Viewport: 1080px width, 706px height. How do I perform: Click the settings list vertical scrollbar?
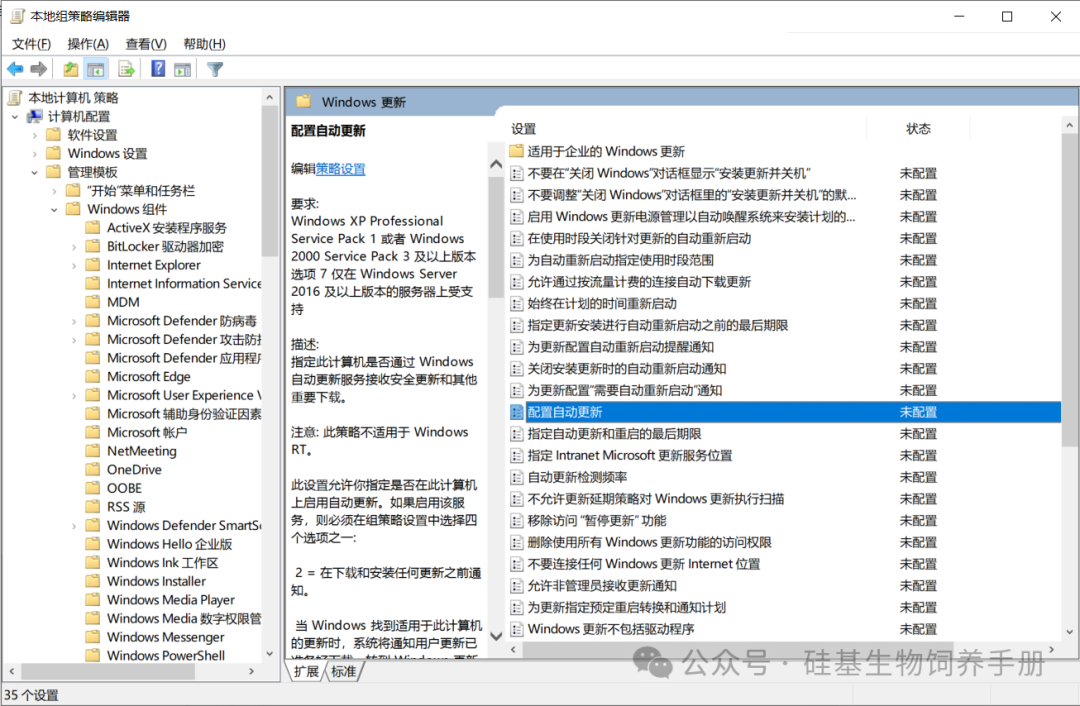(1070, 300)
